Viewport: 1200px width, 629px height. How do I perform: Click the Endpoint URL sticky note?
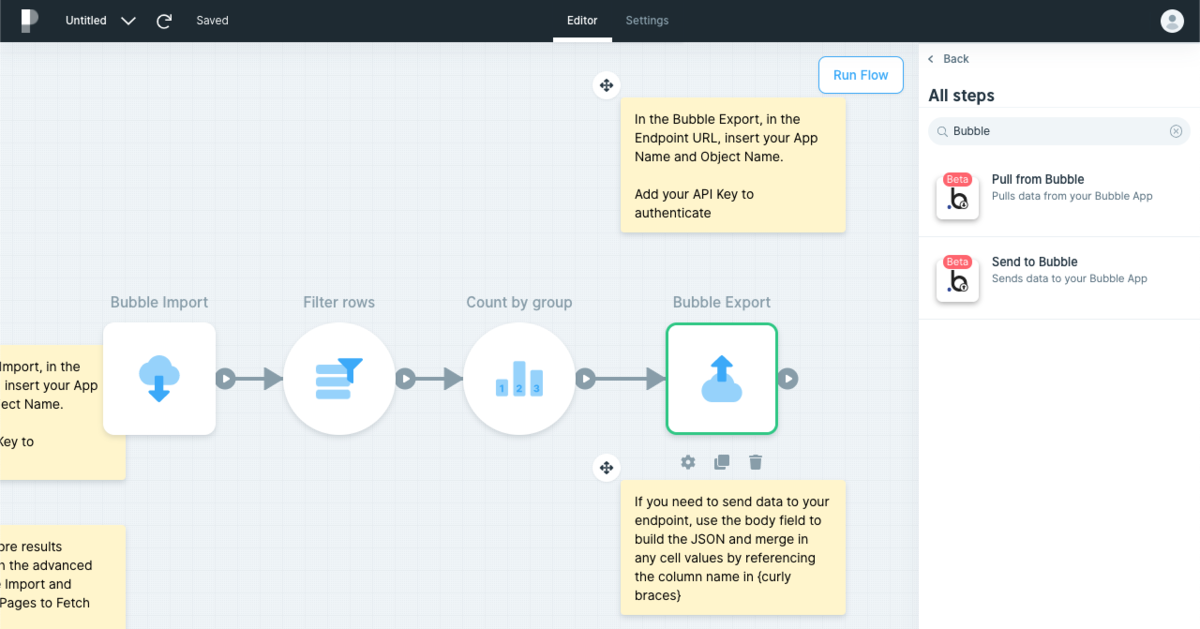[733, 166]
